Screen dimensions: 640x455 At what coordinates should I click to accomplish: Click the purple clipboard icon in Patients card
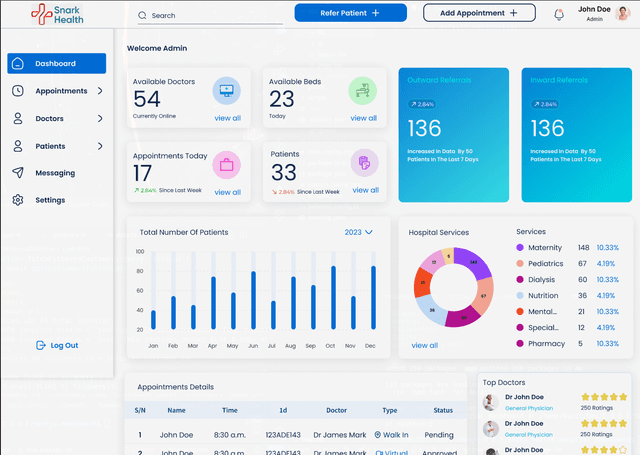pyautogui.click(x=364, y=163)
